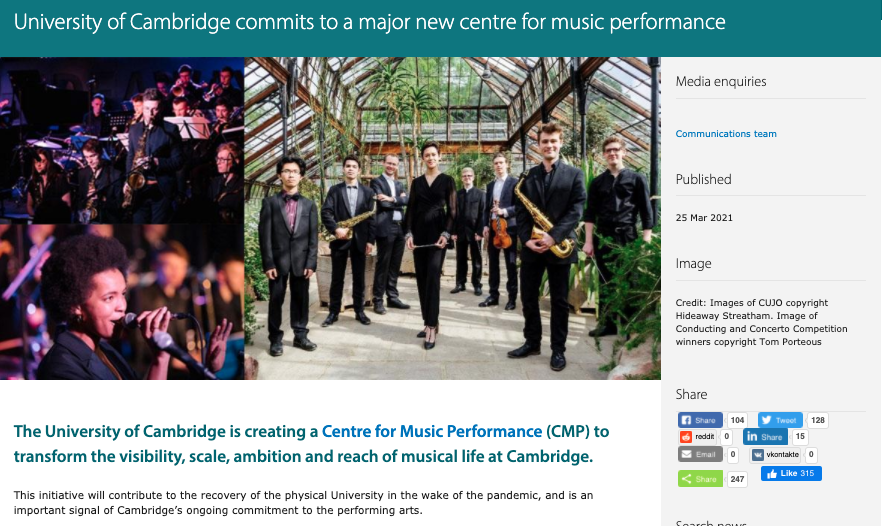The width and height of the screenshot is (882, 526).
Task: Click the total share count 247
Action: 737,479
